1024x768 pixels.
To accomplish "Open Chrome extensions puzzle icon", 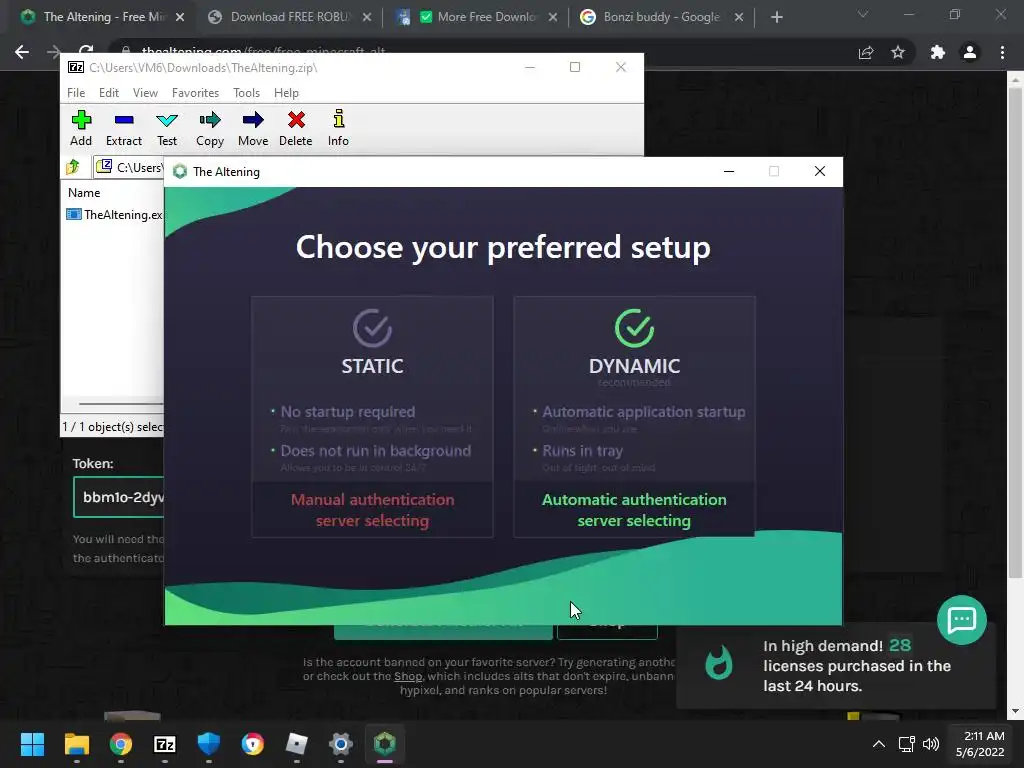I will [938, 52].
